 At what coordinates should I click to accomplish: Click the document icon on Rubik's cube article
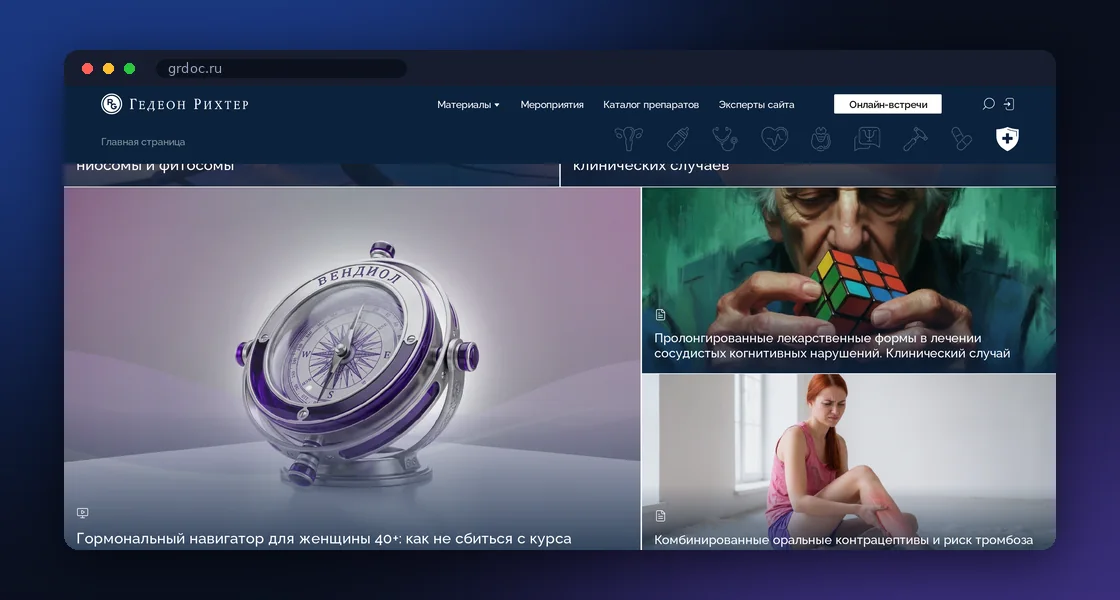(661, 314)
